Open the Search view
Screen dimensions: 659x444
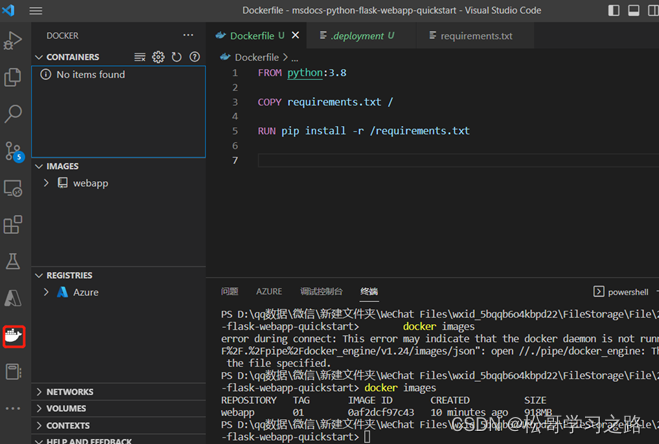(13, 114)
